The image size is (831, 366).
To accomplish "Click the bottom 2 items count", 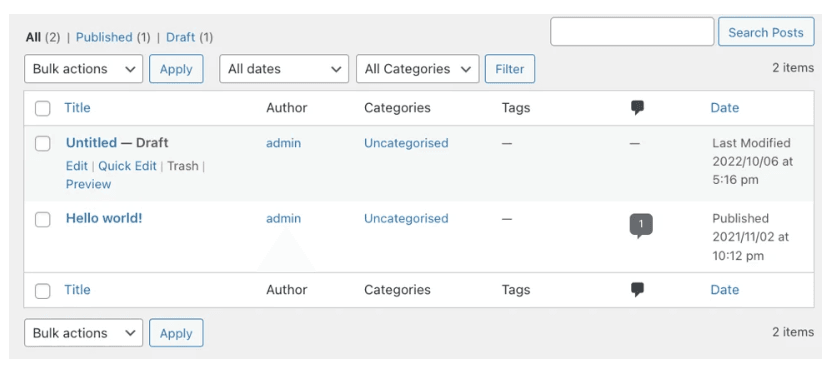I will pyautogui.click(x=793, y=332).
